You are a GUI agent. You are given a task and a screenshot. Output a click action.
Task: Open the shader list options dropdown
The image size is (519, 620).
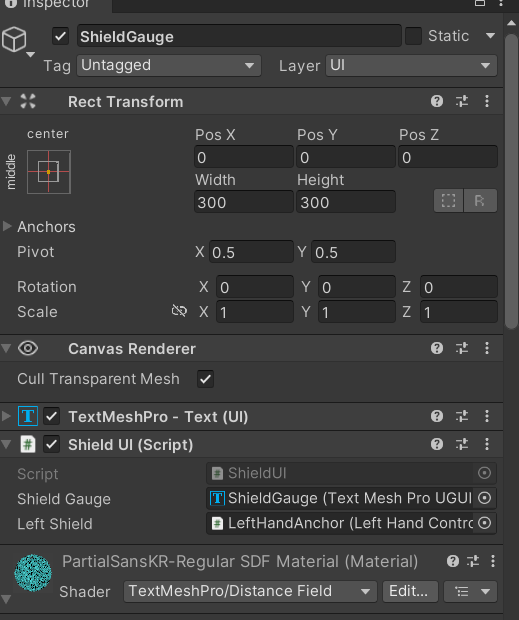(470, 591)
